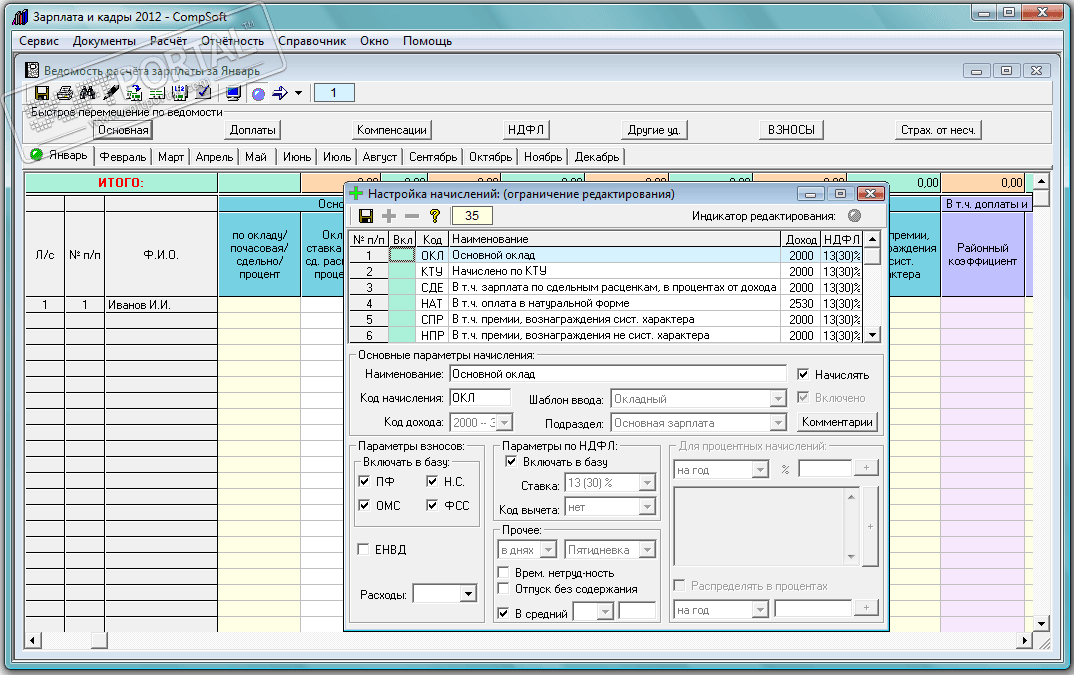The width and height of the screenshot is (1074, 675).
Task: Open the Справочник menu
Action: tap(312, 40)
